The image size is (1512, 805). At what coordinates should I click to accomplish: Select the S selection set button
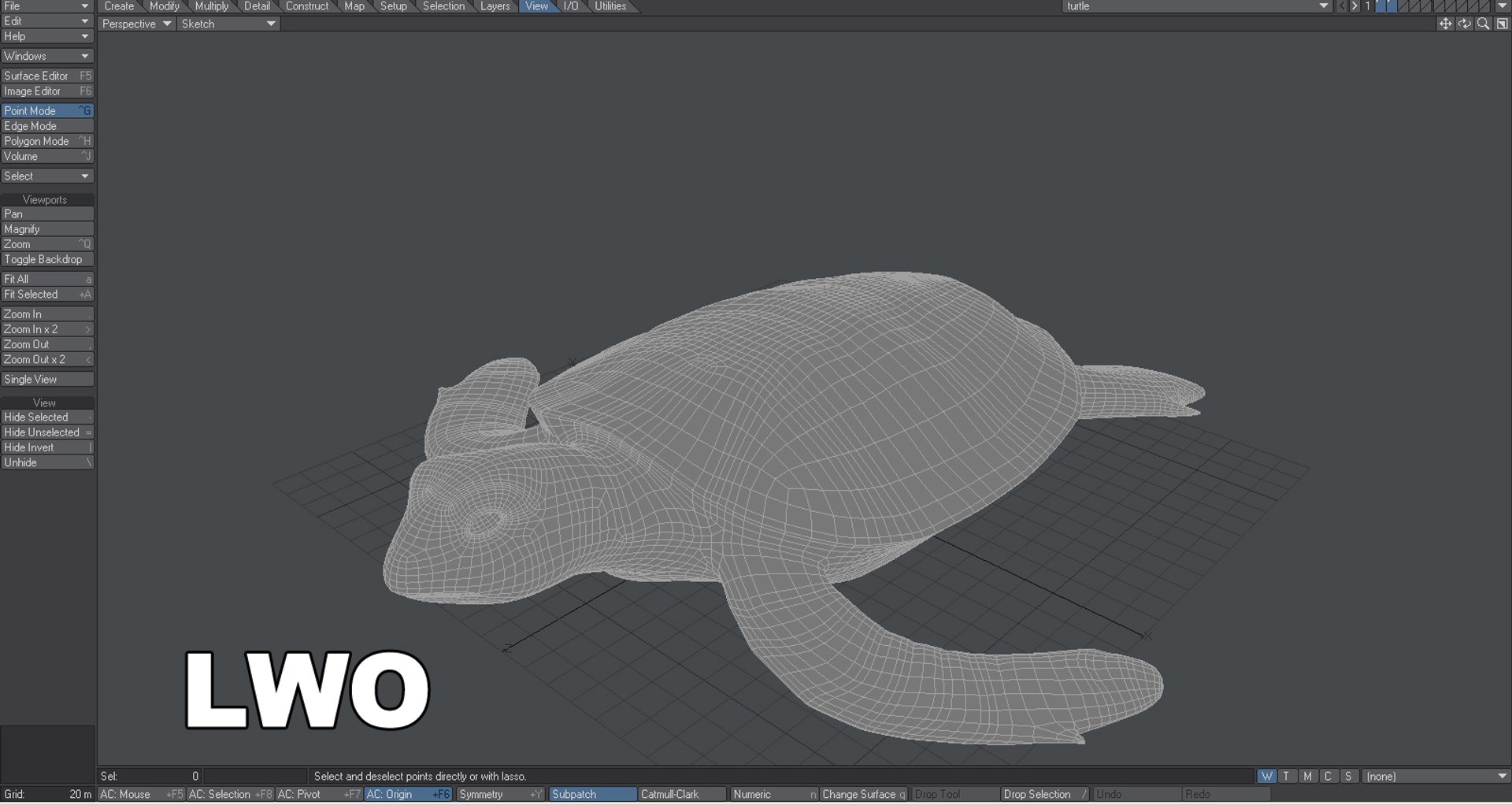tap(1348, 776)
